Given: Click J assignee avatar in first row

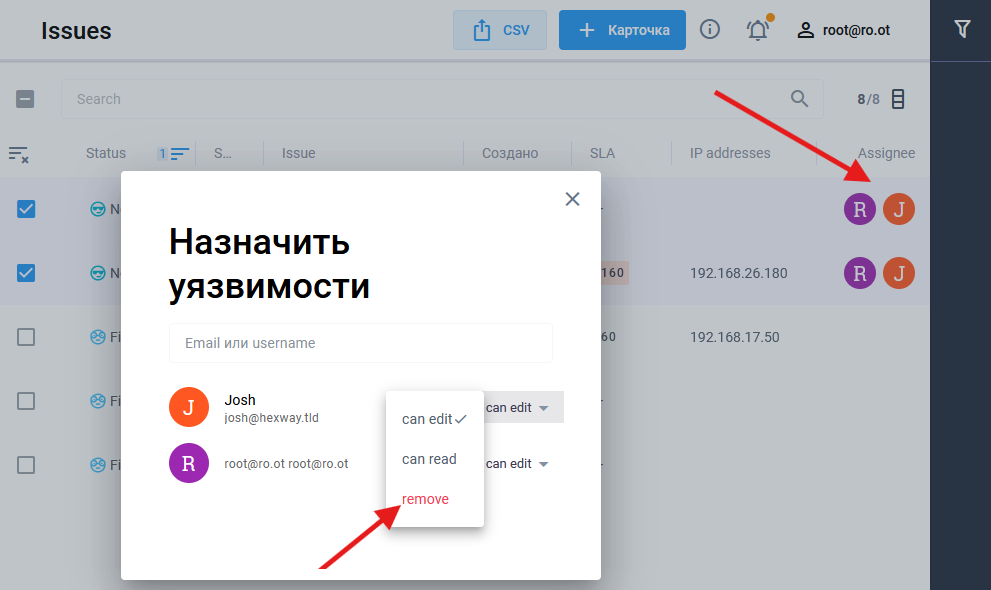Looking at the screenshot, I should tap(899, 209).
